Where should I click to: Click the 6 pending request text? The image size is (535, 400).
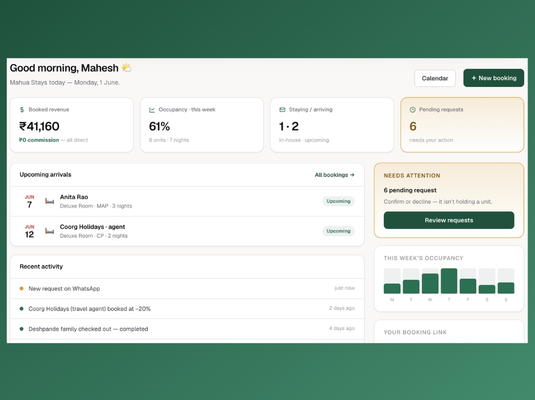click(410, 190)
